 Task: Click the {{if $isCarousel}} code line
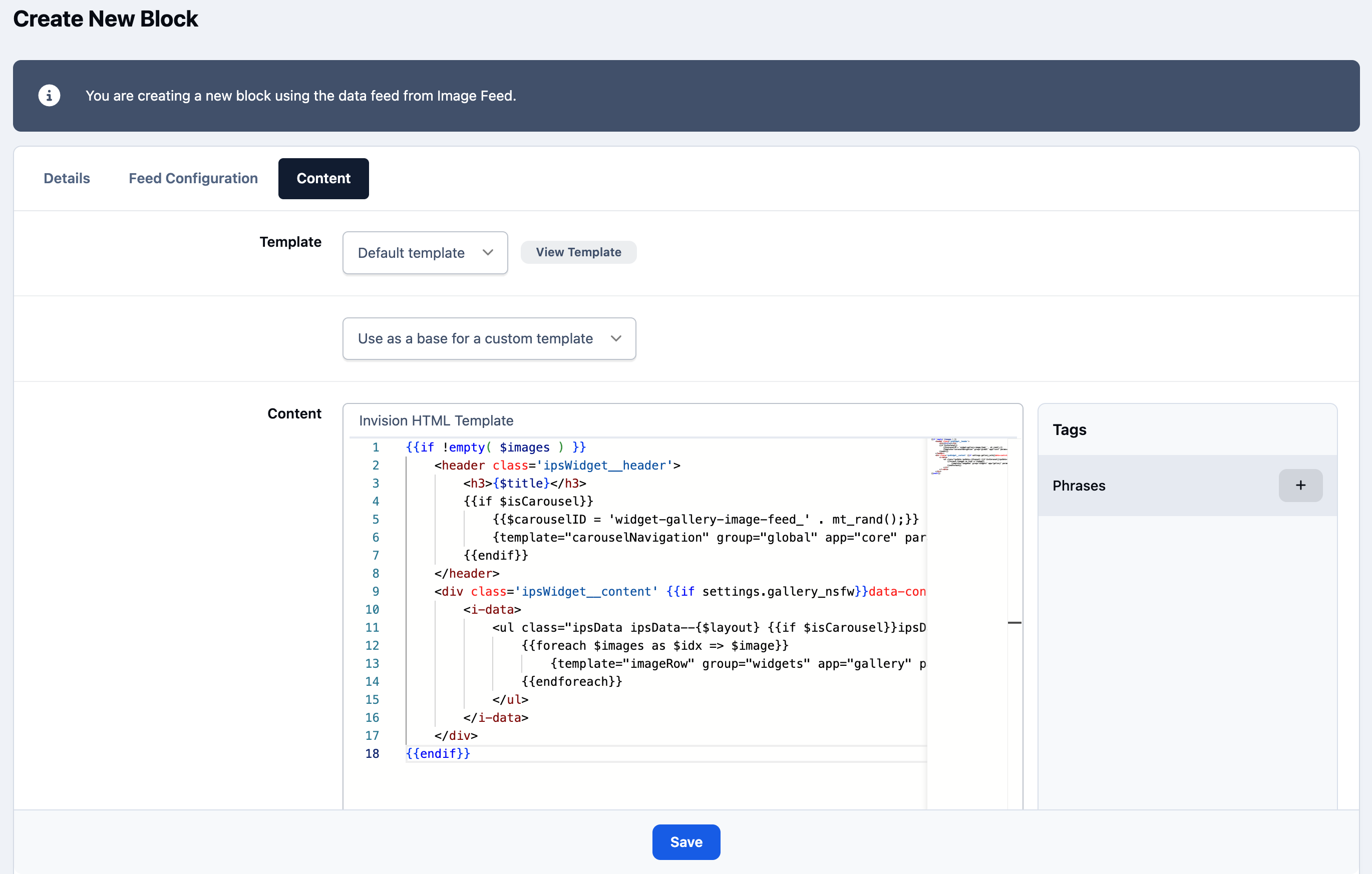coord(528,502)
